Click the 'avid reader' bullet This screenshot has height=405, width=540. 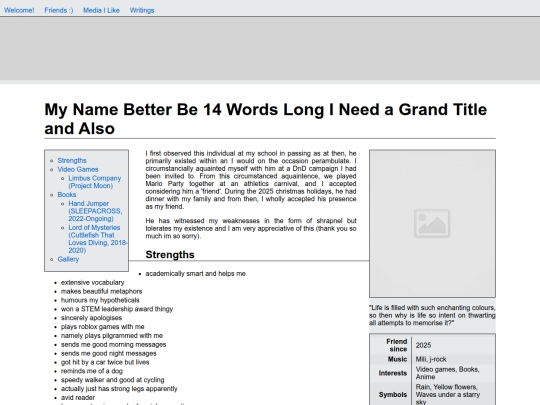[78, 398]
